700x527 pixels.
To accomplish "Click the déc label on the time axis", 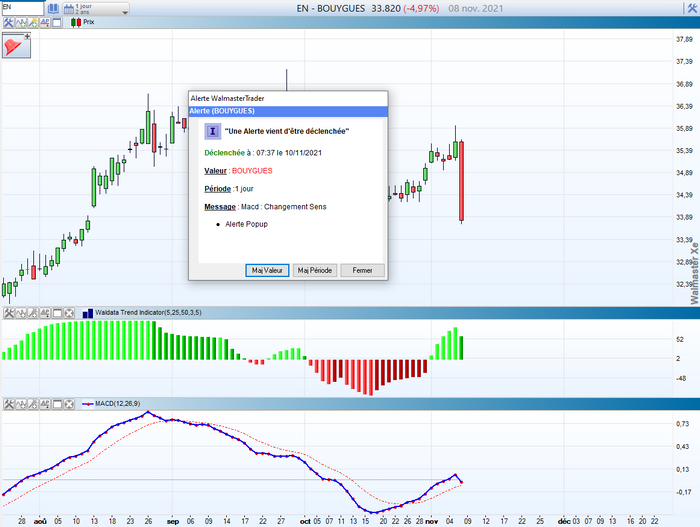I will point(564,521).
